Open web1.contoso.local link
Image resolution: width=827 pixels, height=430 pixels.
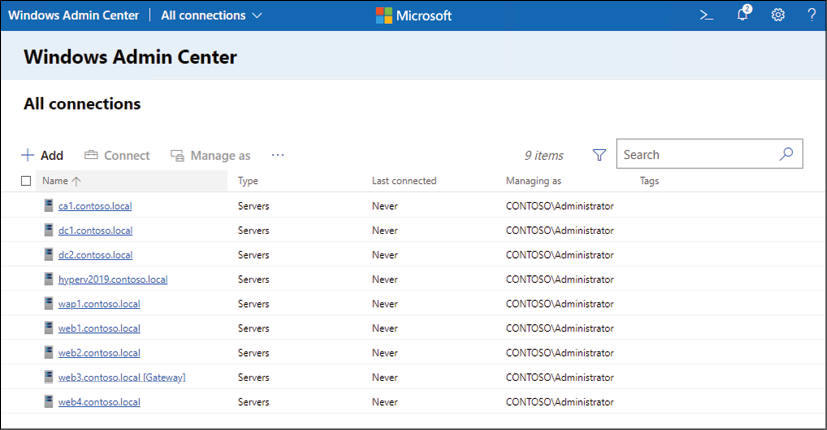coord(99,328)
